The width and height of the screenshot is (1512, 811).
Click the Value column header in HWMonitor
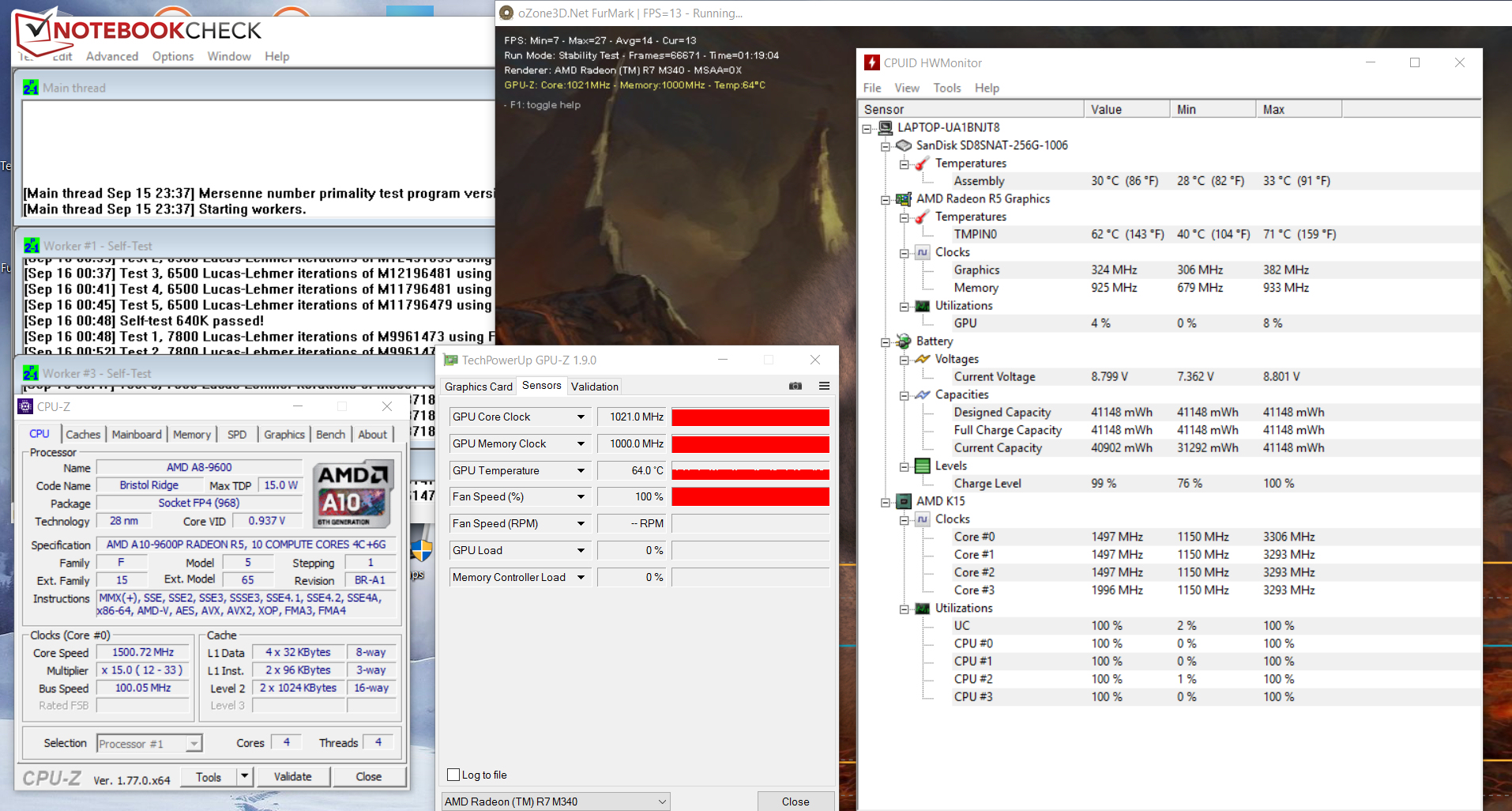pos(1126,109)
